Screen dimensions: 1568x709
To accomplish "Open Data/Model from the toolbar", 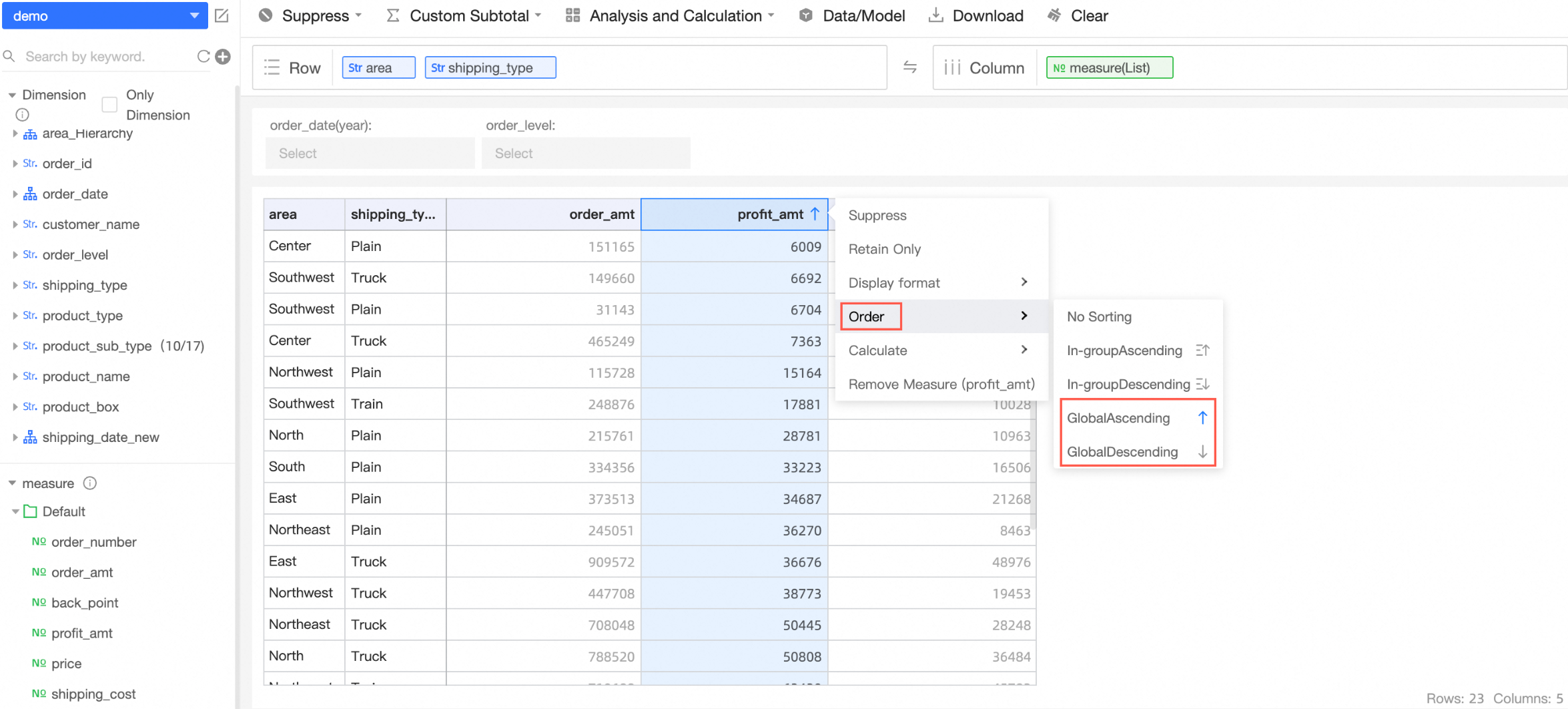I will 851,15.
